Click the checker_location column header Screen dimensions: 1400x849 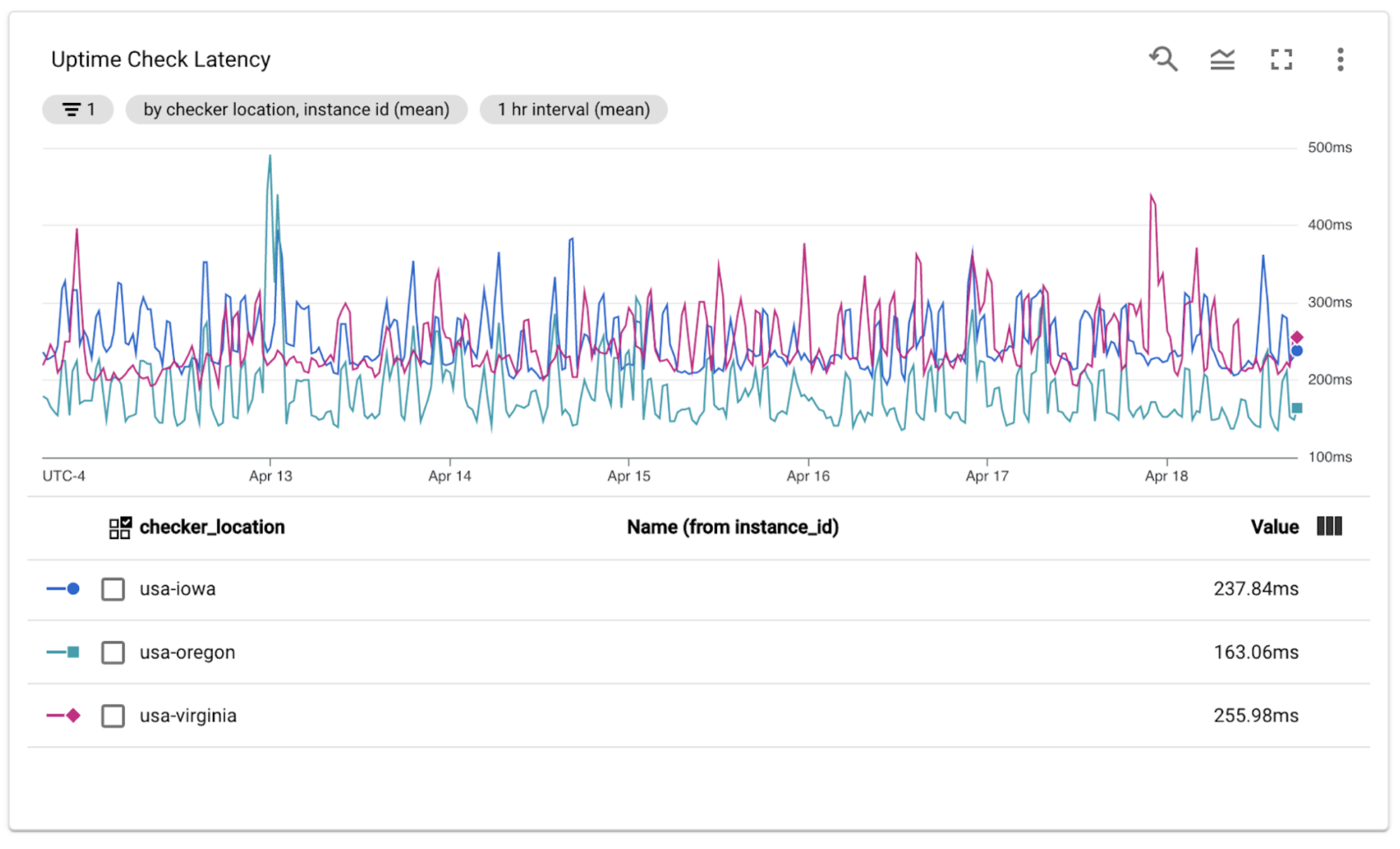(x=212, y=527)
